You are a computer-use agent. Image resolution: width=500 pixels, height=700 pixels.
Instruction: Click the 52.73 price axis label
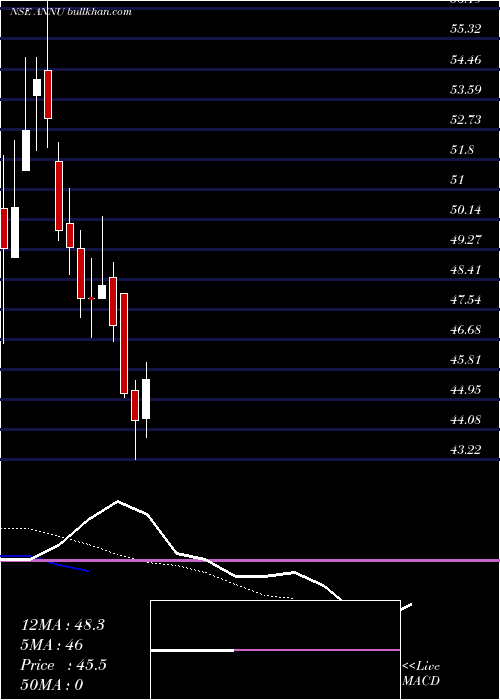click(x=466, y=119)
